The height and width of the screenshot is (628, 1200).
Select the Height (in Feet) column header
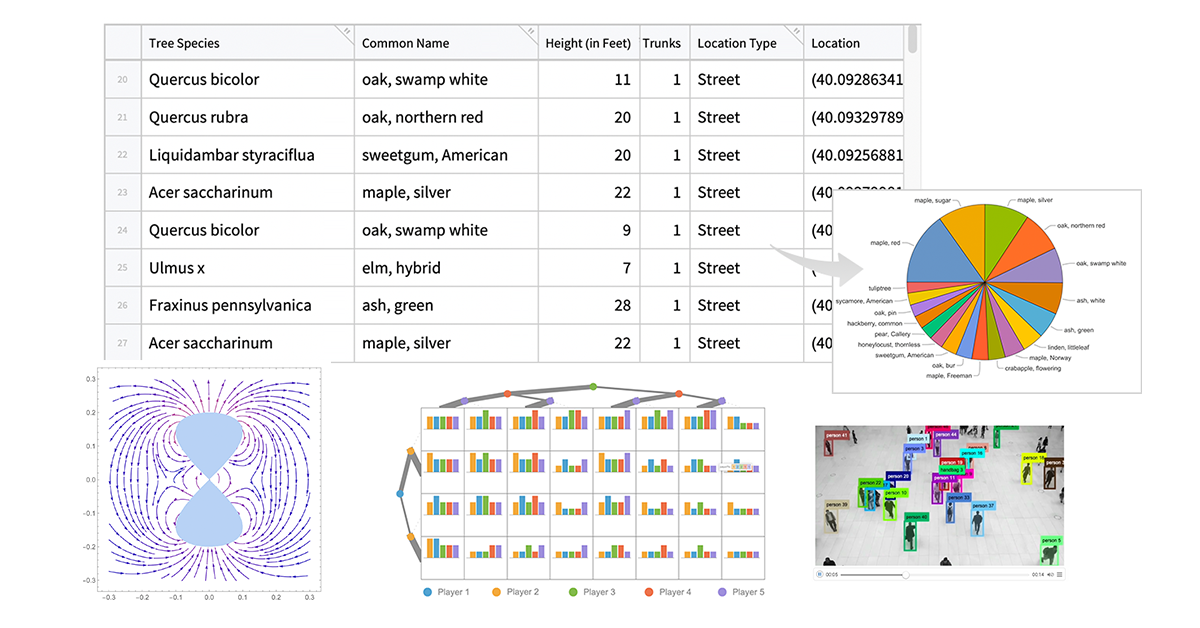[587, 43]
